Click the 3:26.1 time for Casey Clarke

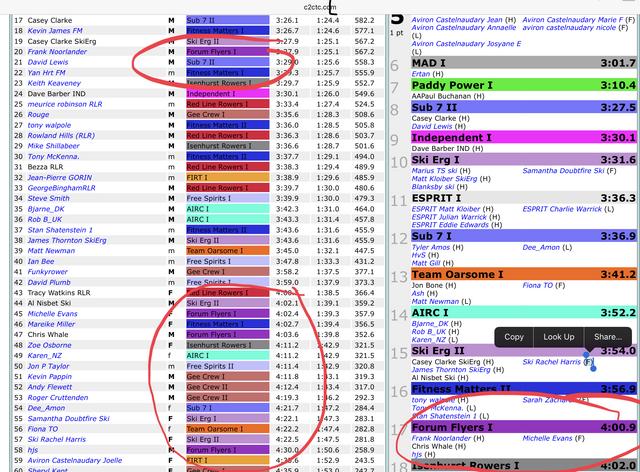click(x=287, y=20)
